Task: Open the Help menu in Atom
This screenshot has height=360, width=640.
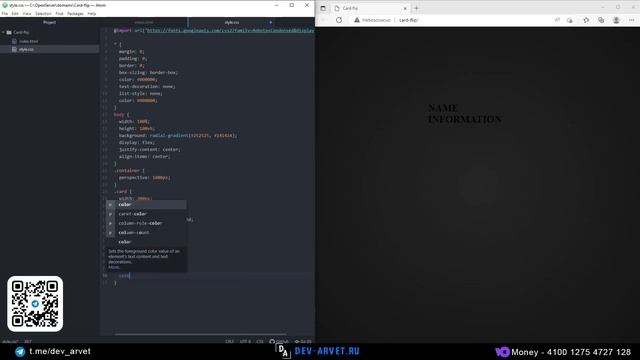Action: pos(92,13)
